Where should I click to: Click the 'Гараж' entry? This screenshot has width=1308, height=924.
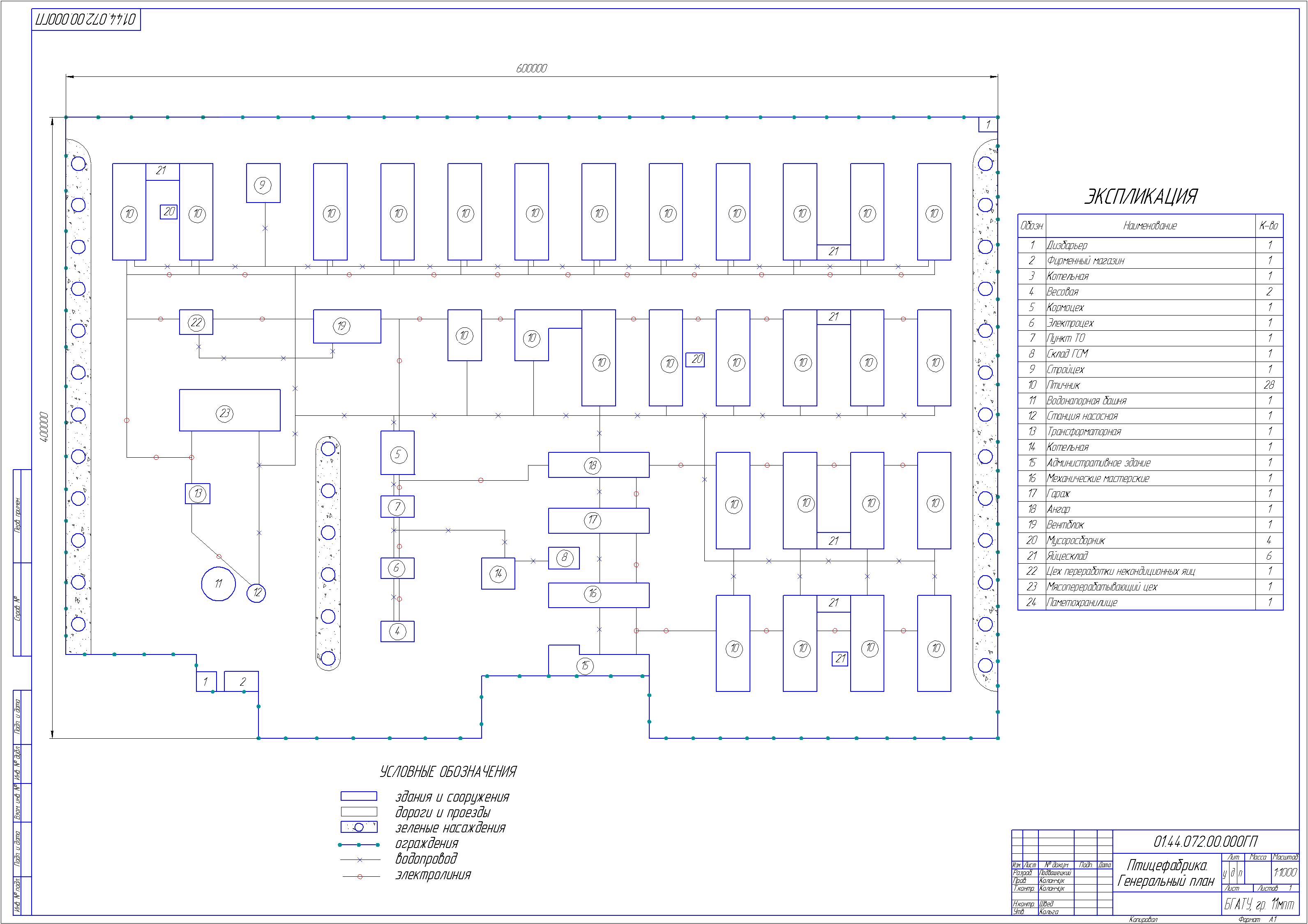click(x=1059, y=494)
